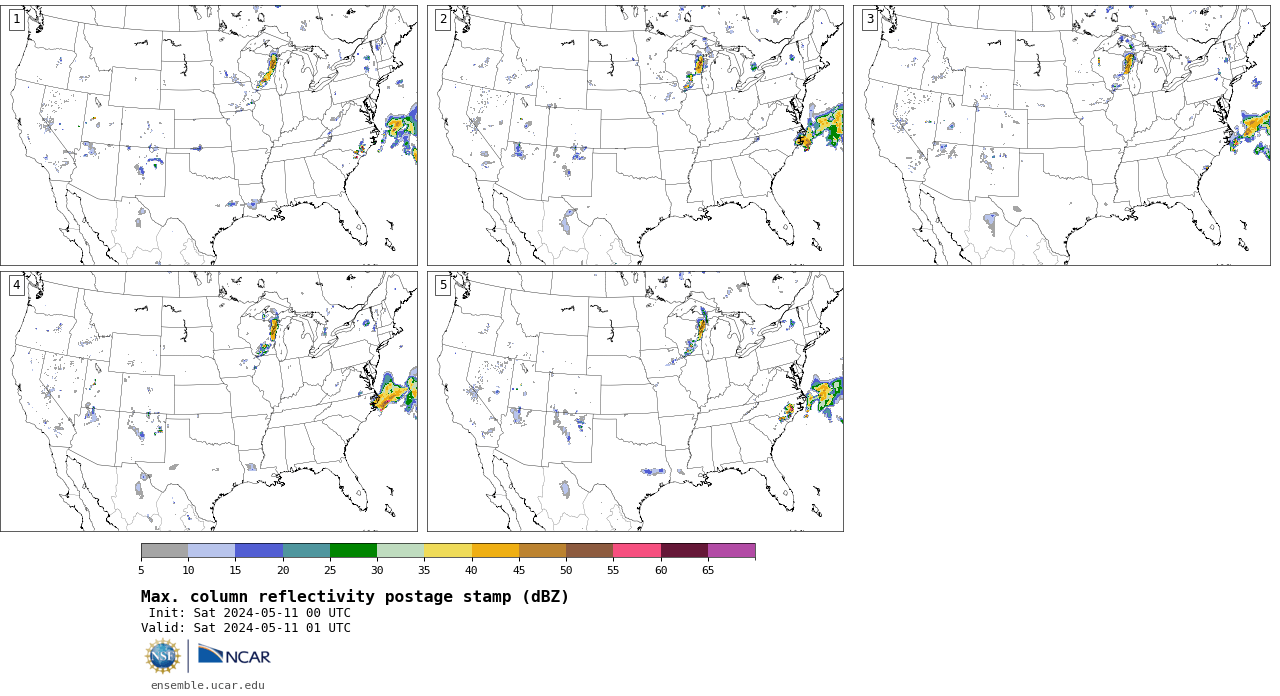This screenshot has width=1280, height=696.
Task: Open the ensemble.ucar.edu link text
Action: [x=208, y=685]
